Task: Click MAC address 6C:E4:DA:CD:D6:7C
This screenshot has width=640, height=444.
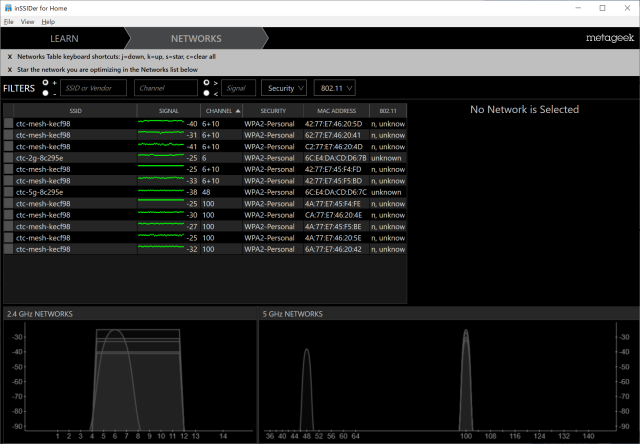Action: click(x=336, y=192)
